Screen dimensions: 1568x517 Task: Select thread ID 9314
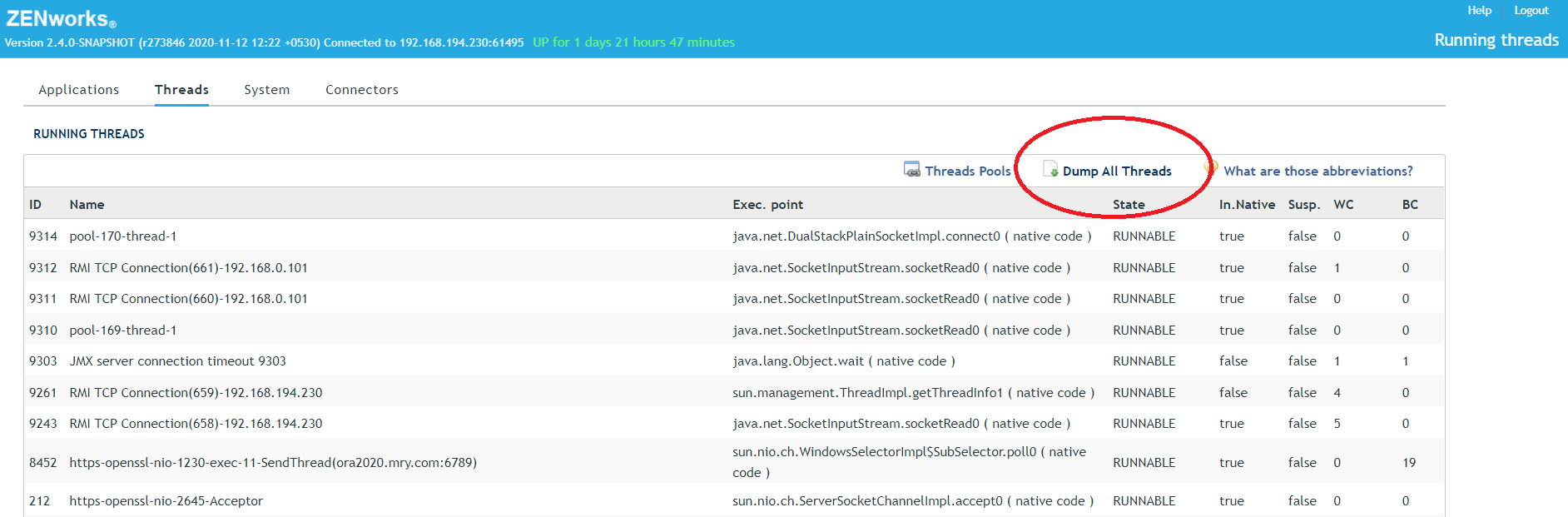(x=43, y=236)
